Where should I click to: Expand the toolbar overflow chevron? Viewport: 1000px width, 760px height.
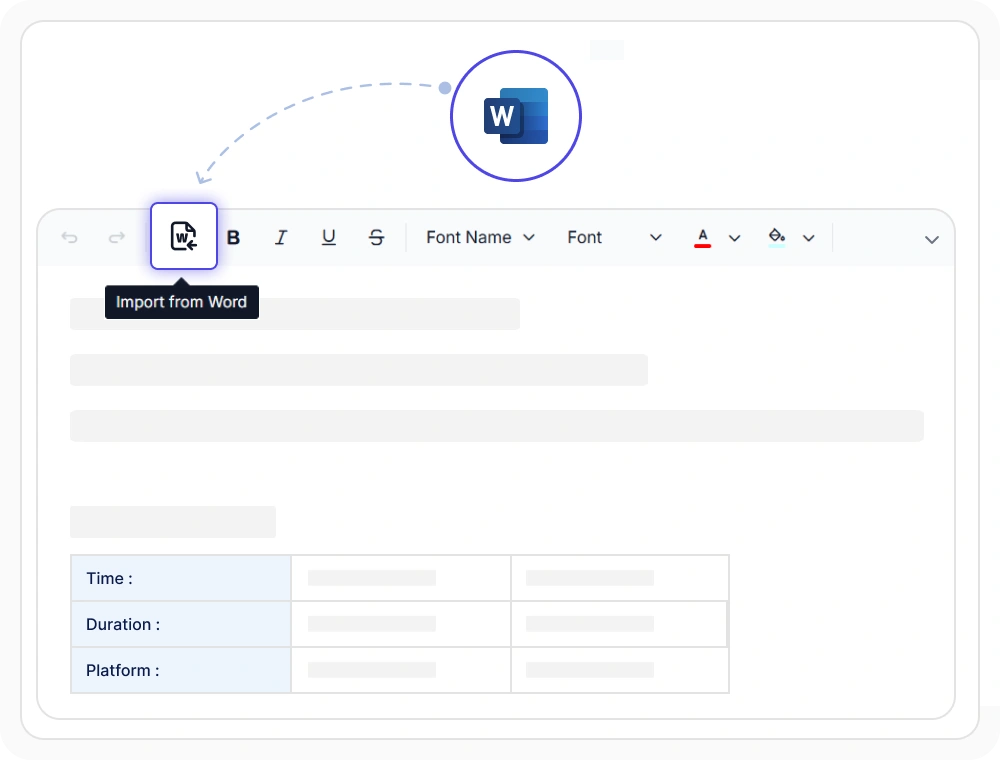click(932, 240)
